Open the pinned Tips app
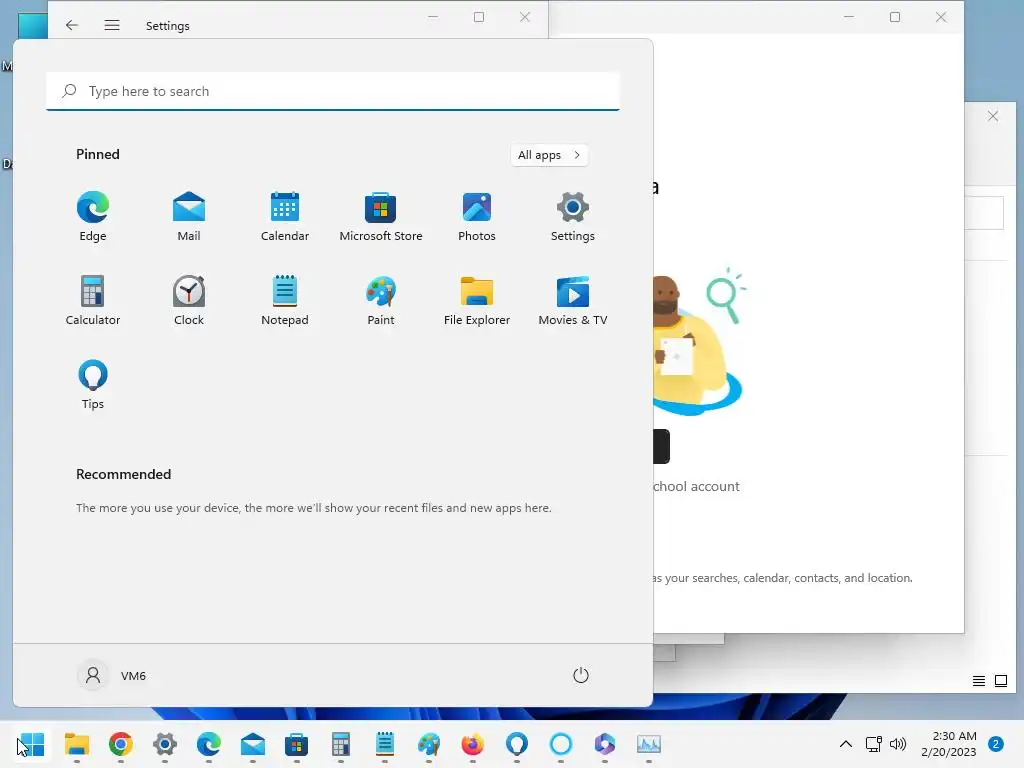 (x=93, y=385)
